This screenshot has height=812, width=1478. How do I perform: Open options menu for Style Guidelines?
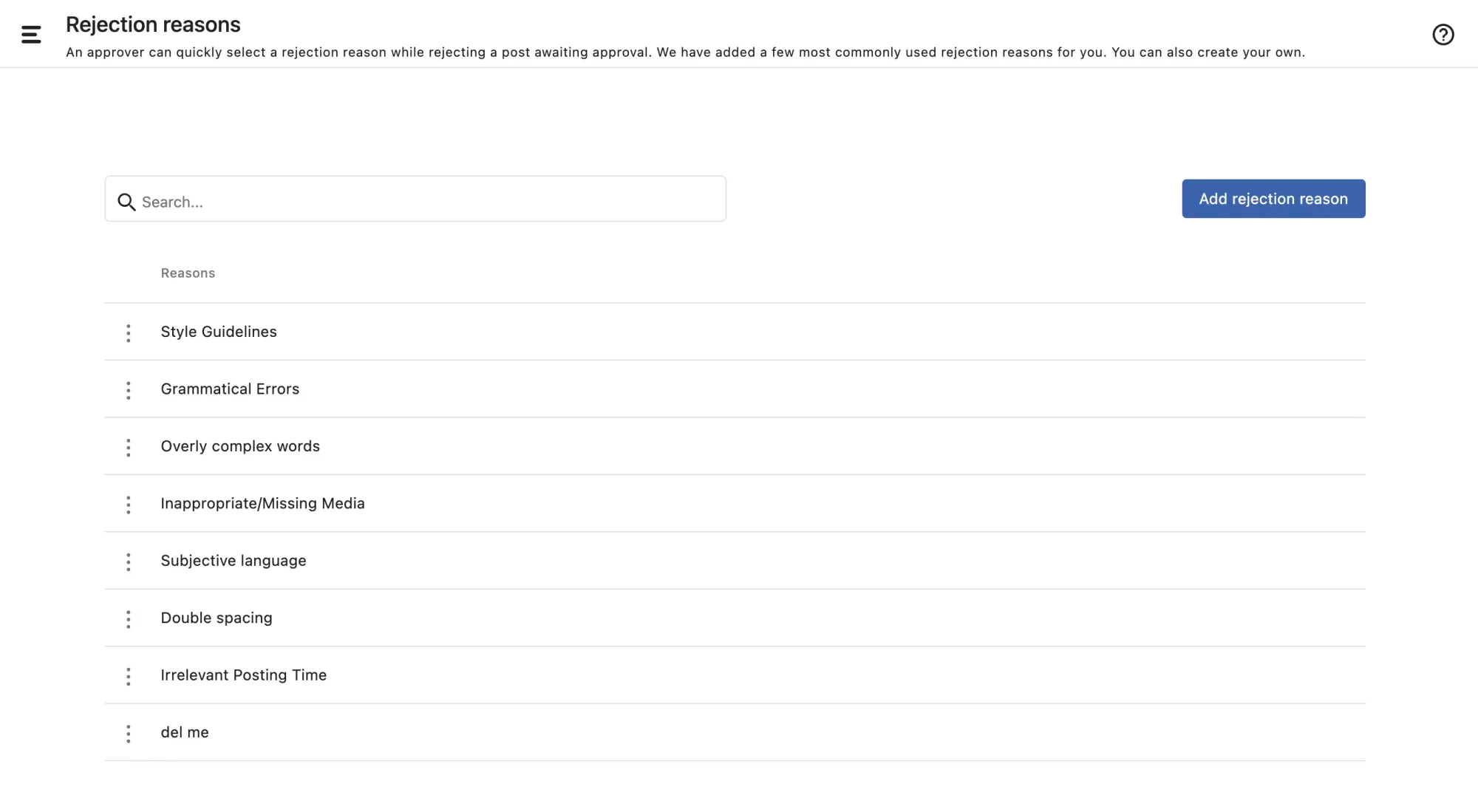point(129,333)
